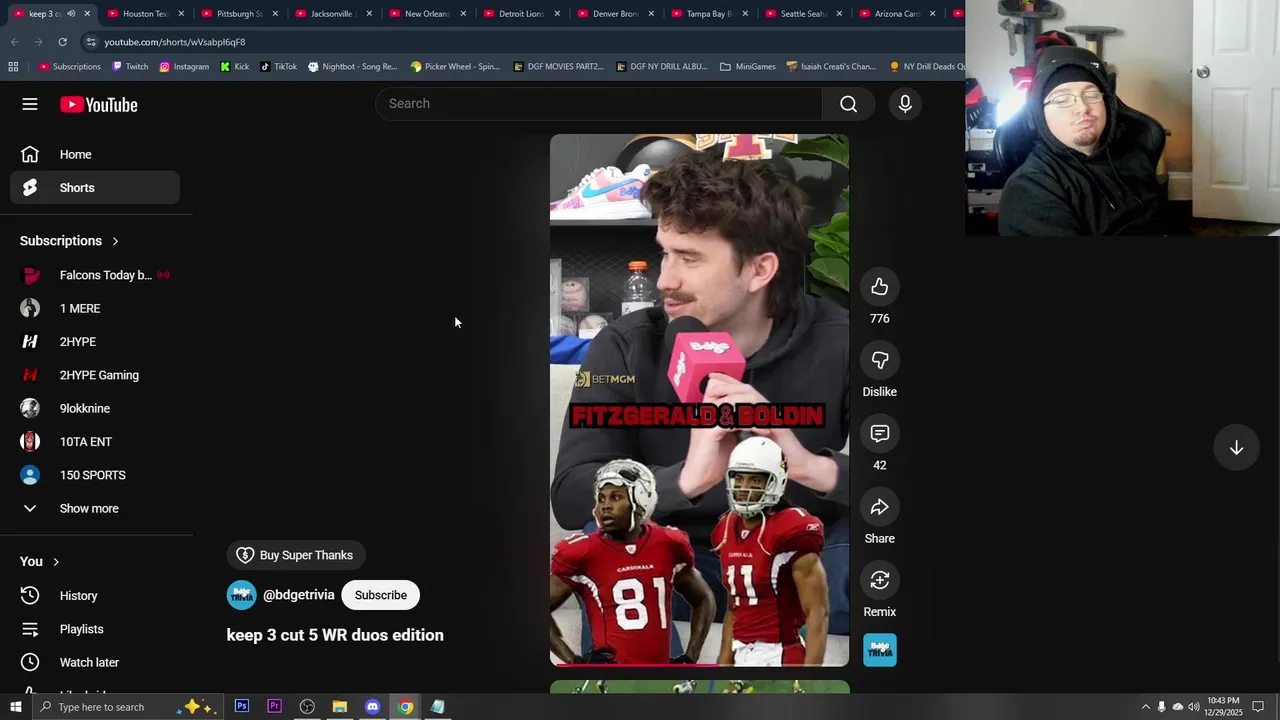The image size is (1280, 720).
Task: View site information icon in address bar
Action: click(x=91, y=42)
